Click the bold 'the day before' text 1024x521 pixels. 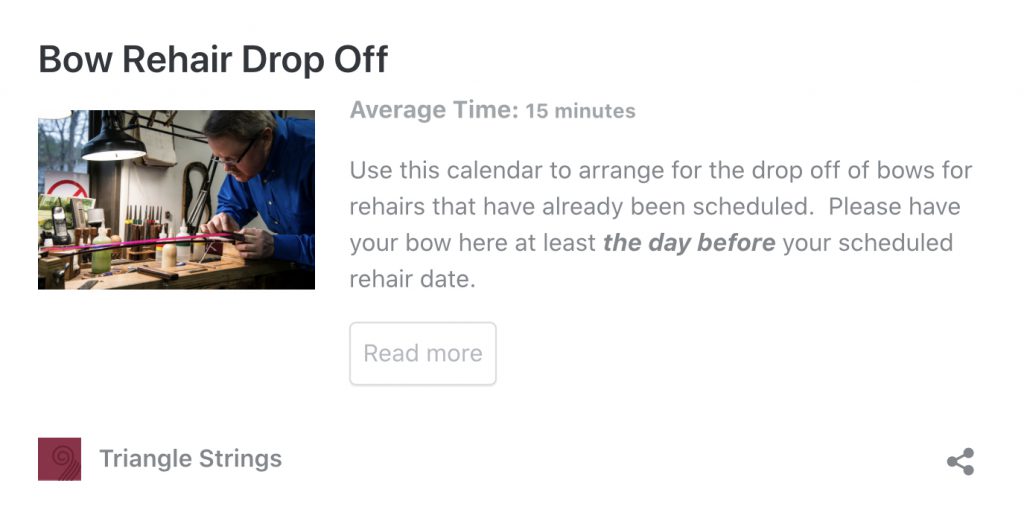click(689, 243)
